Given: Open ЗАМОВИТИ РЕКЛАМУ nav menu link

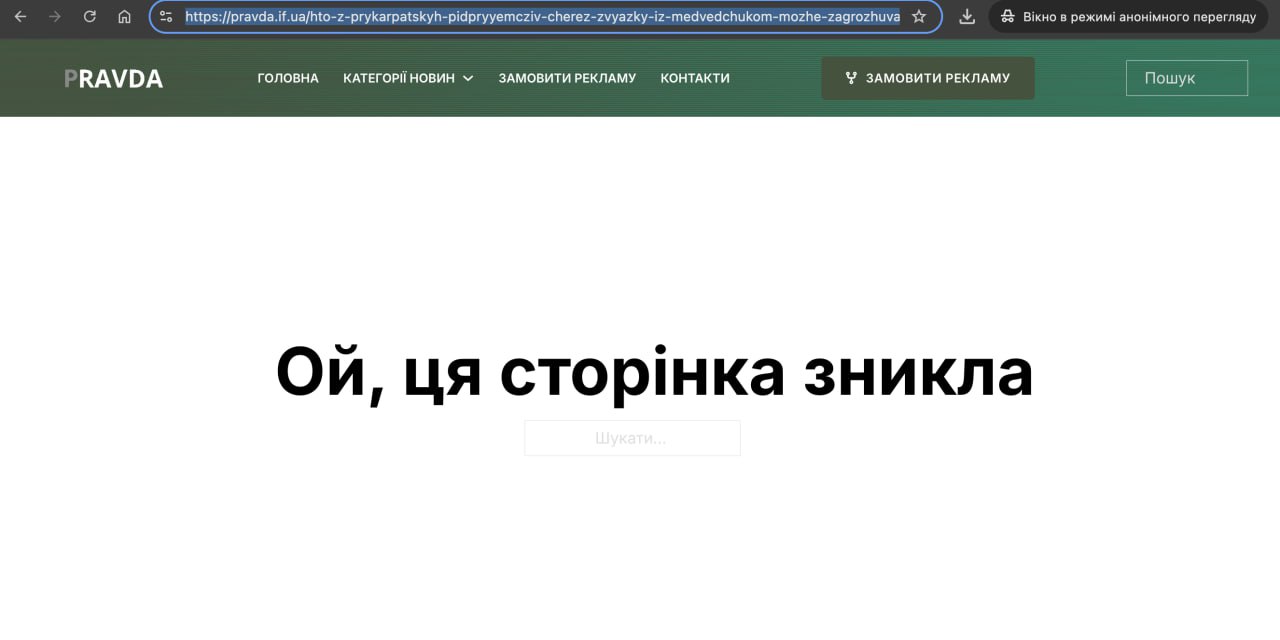Looking at the screenshot, I should coord(567,78).
